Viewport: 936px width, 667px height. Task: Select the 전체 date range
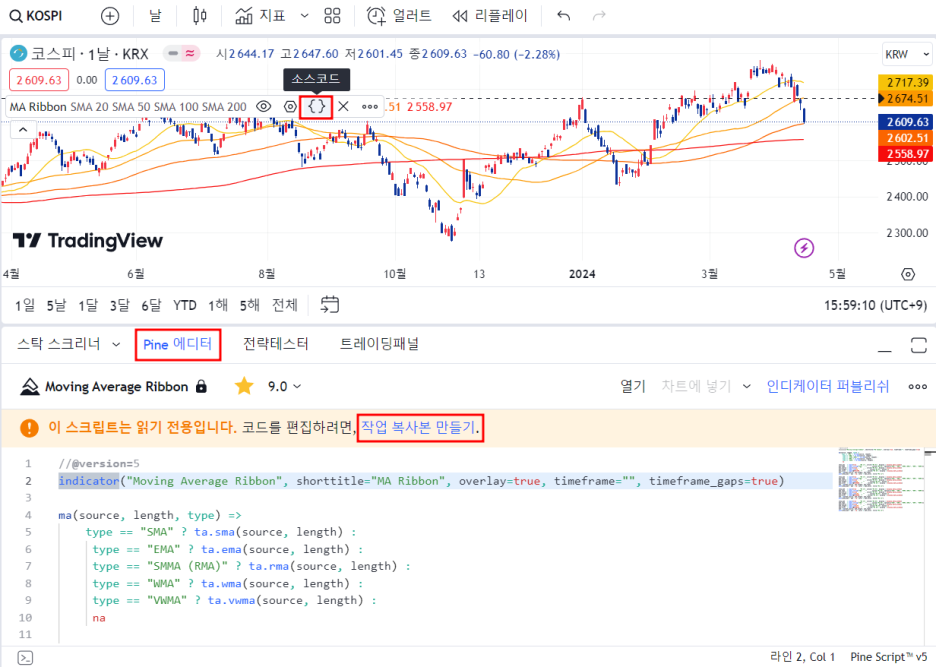(x=285, y=306)
